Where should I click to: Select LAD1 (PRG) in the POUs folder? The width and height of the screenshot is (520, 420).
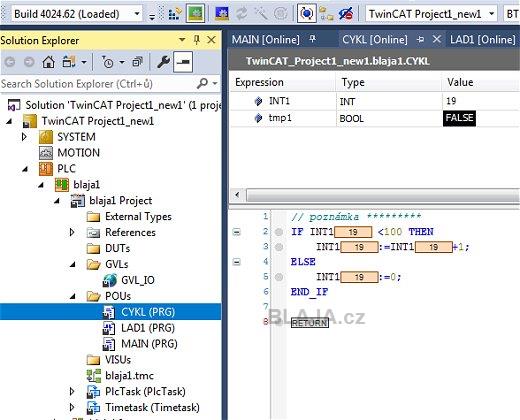(138, 328)
